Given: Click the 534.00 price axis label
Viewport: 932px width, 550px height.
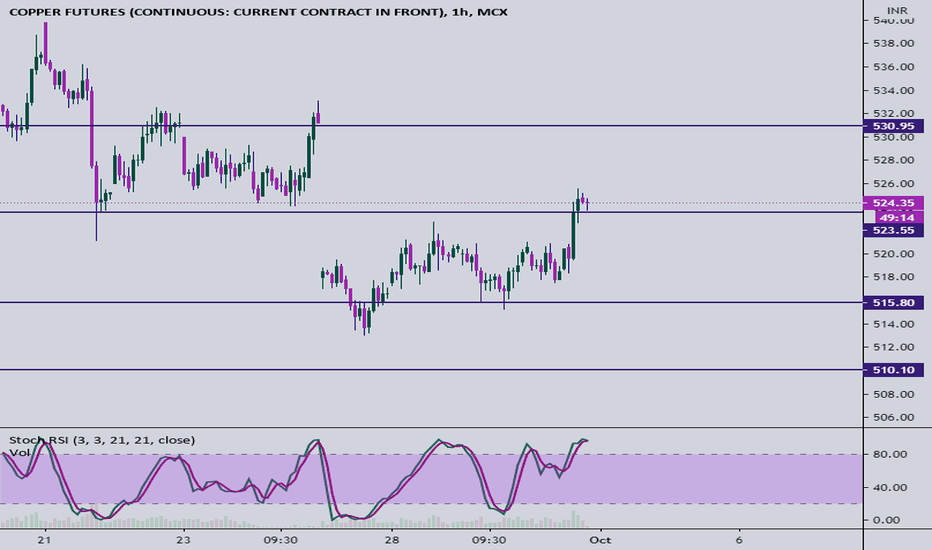Looking at the screenshot, I should coord(893,91).
